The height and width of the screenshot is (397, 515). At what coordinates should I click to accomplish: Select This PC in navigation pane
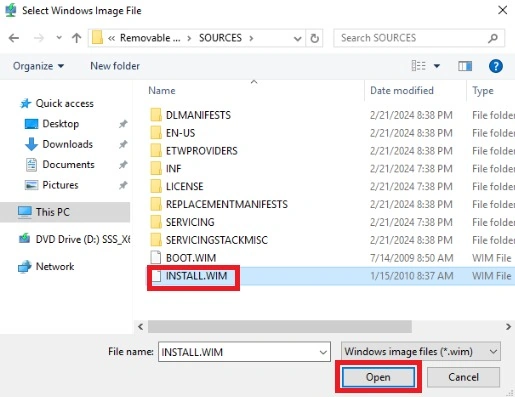(65, 212)
